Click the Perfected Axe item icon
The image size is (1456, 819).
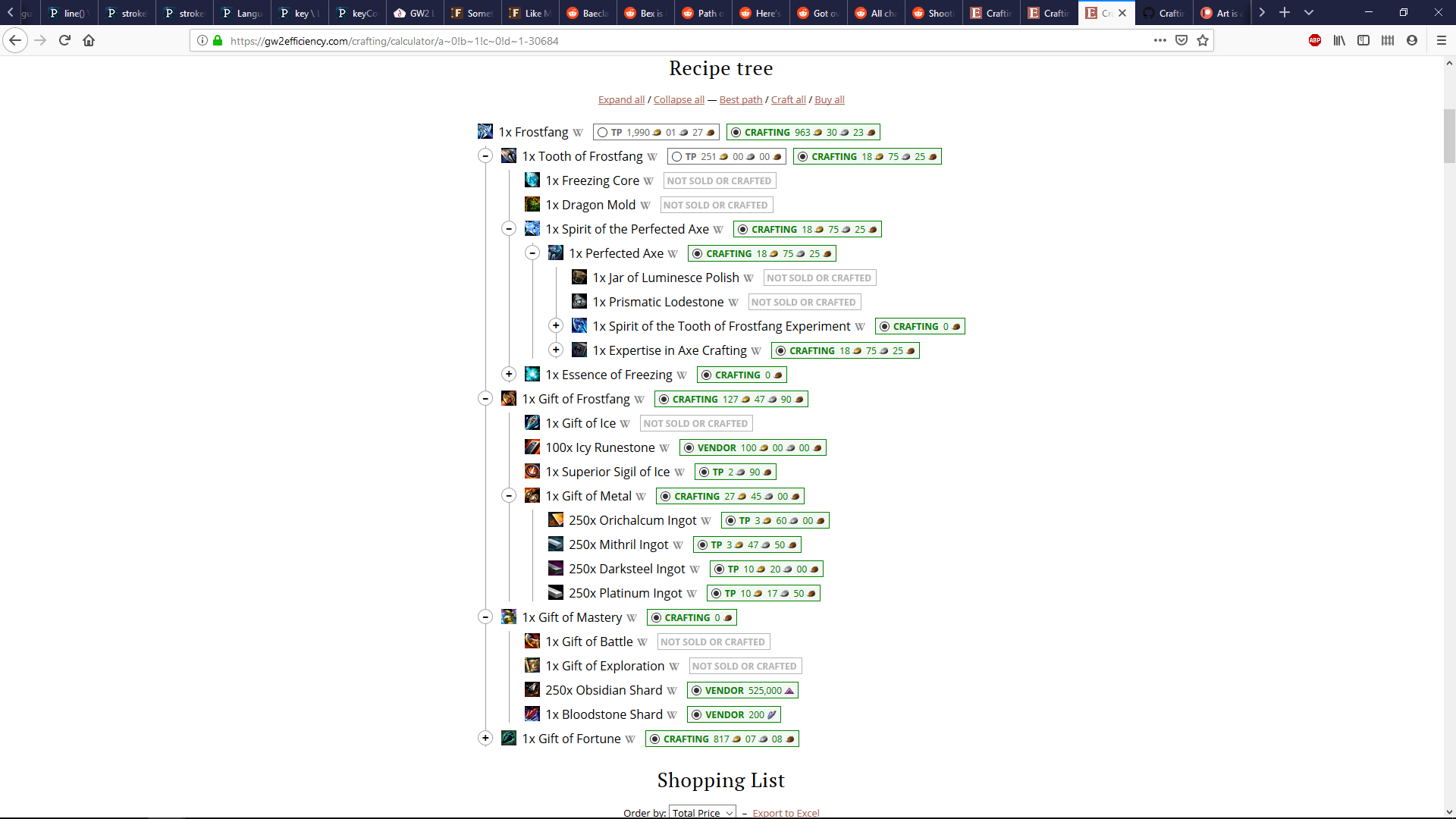click(557, 253)
